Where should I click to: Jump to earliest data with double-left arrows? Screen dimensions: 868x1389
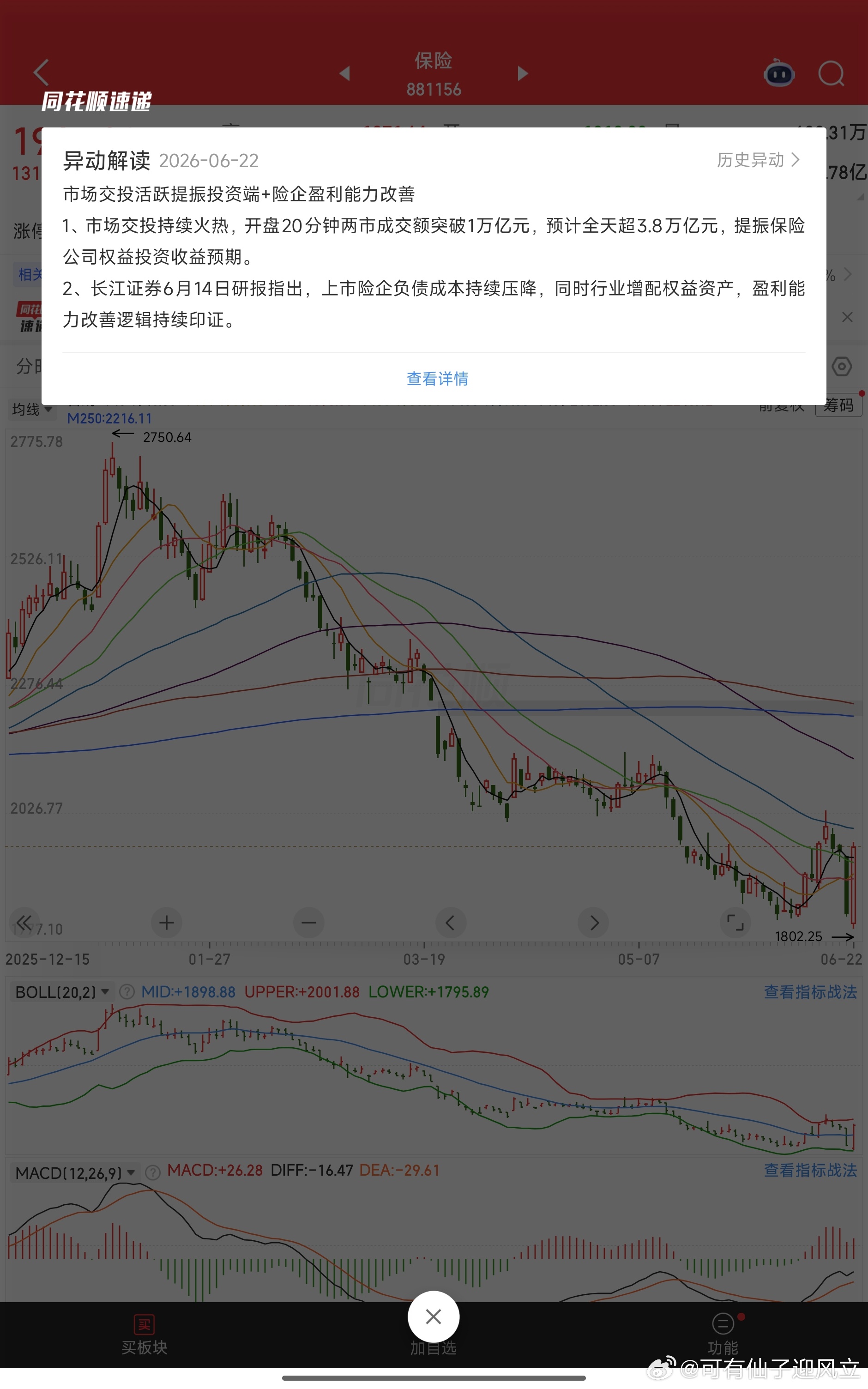point(24,923)
